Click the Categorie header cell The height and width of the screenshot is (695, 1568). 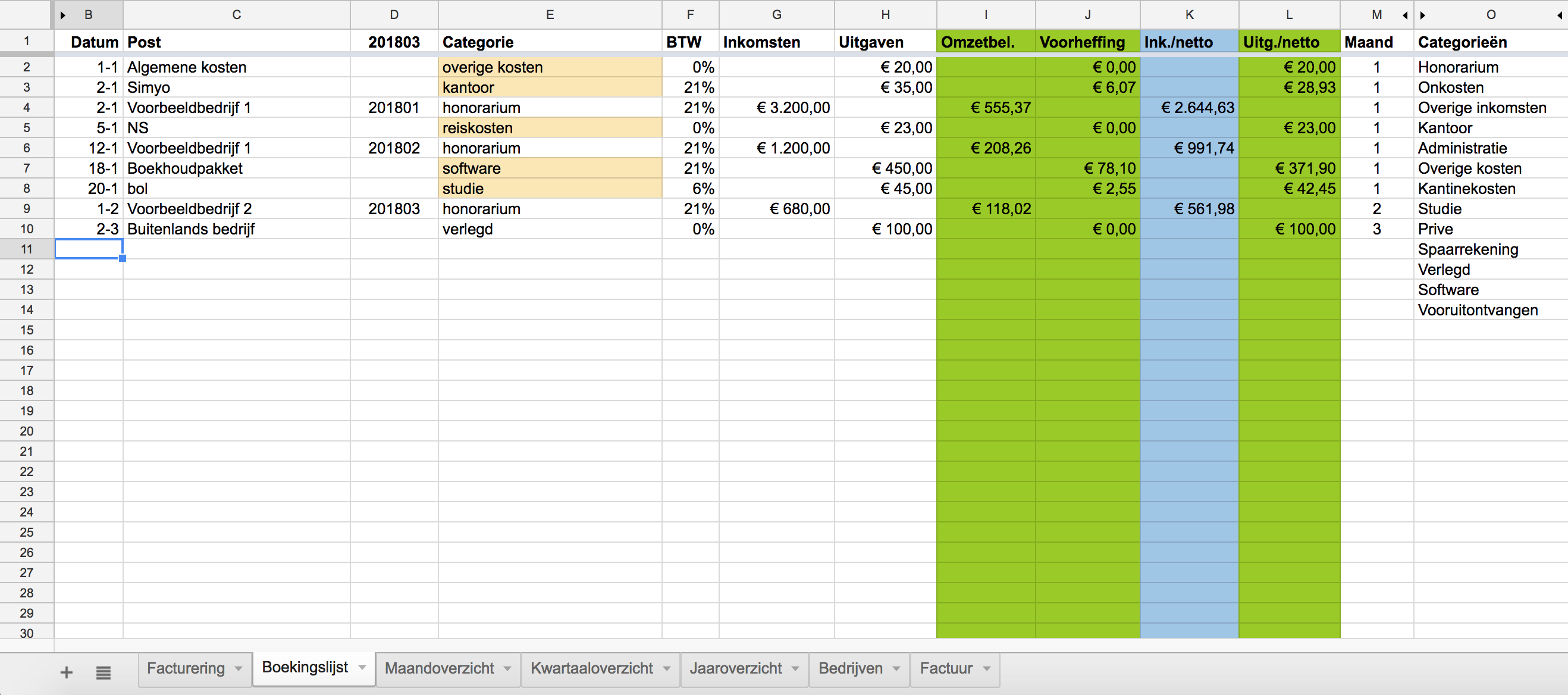pyautogui.click(x=550, y=42)
